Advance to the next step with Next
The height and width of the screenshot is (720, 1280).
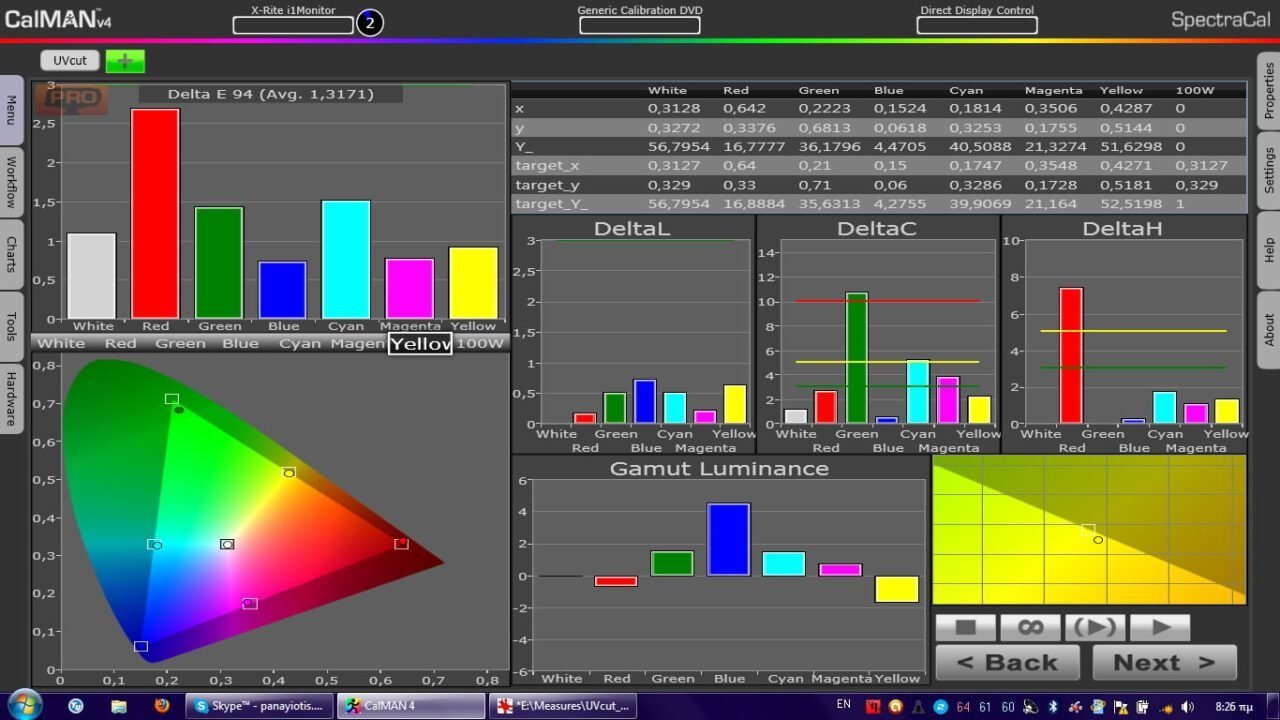[x=1164, y=662]
